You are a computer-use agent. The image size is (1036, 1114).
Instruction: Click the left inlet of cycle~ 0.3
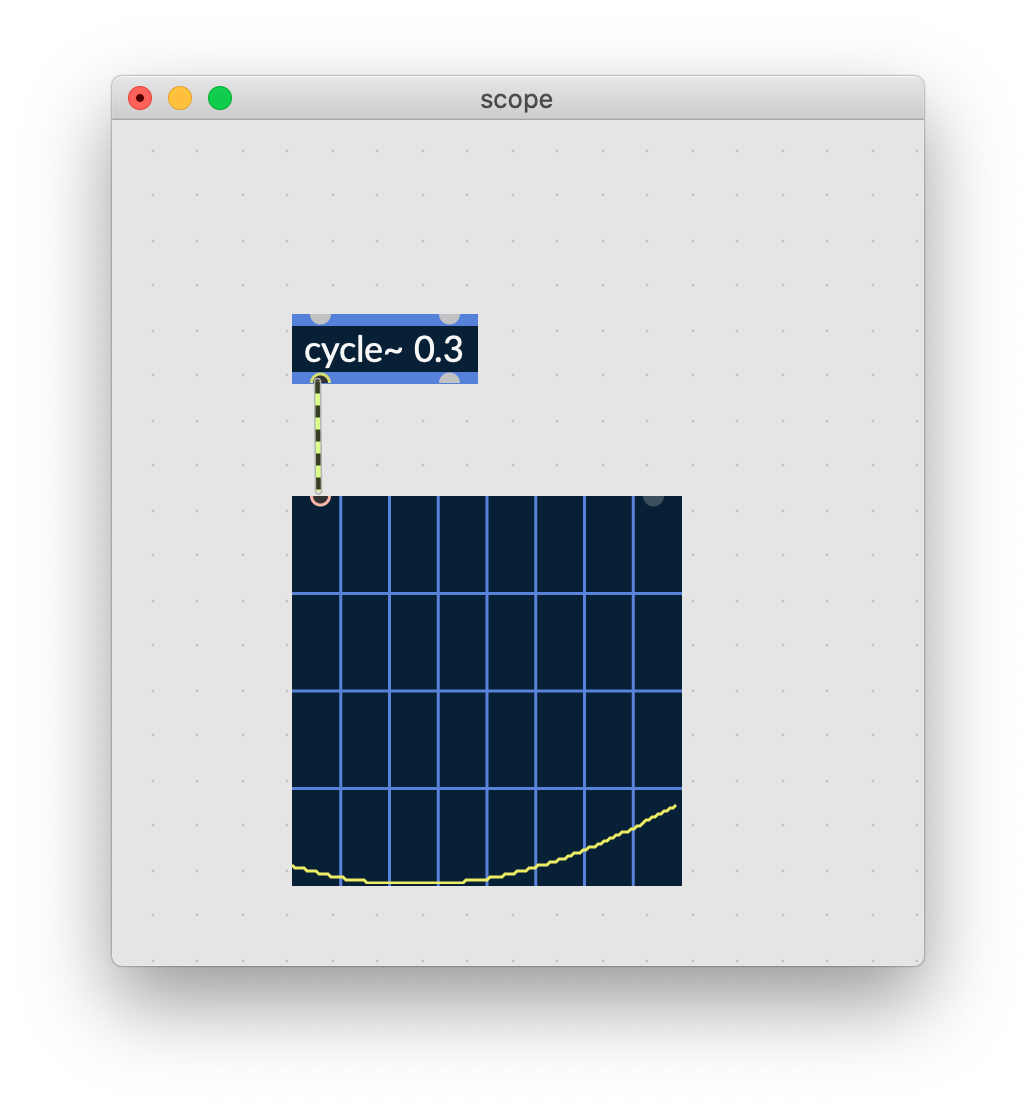[320, 318]
